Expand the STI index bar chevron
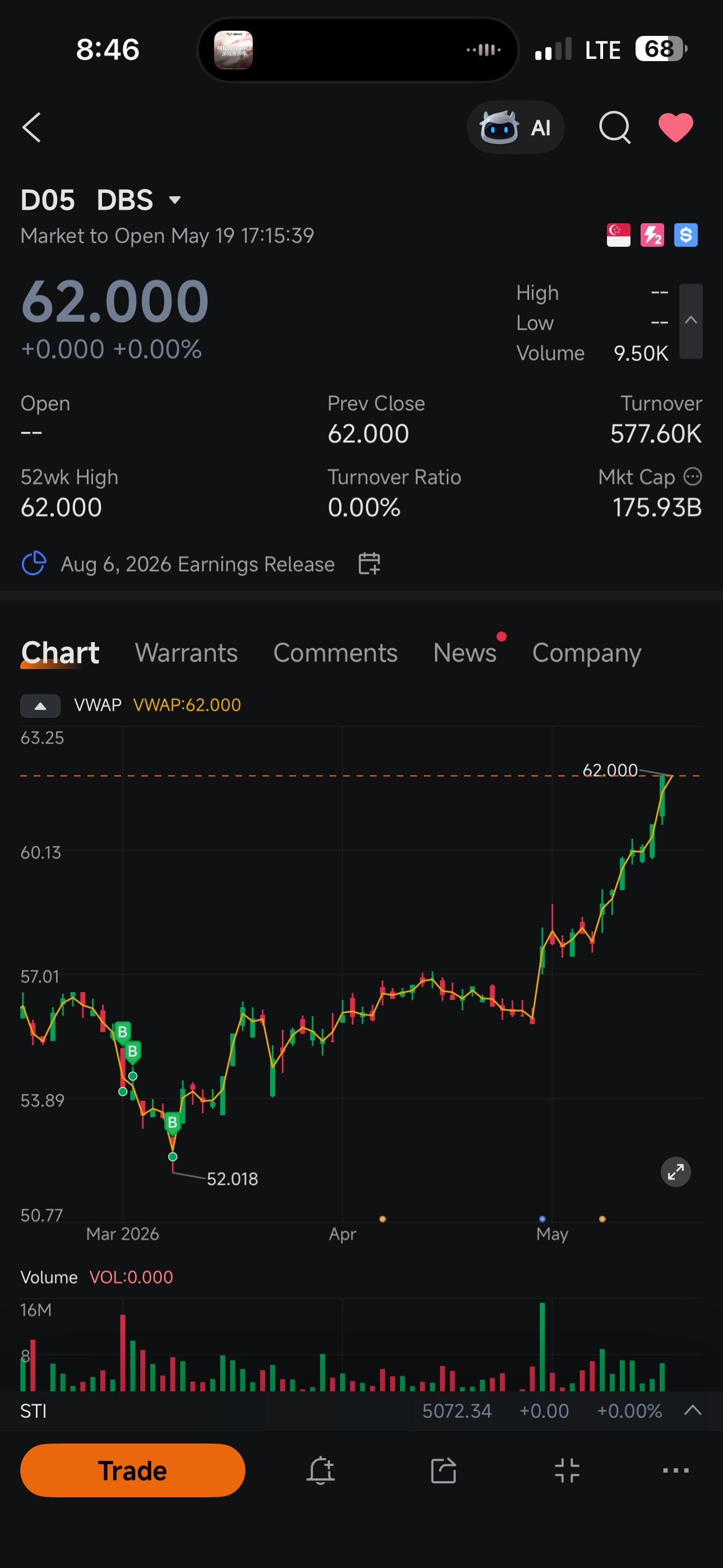The width and height of the screenshot is (723, 1568). [x=693, y=1410]
